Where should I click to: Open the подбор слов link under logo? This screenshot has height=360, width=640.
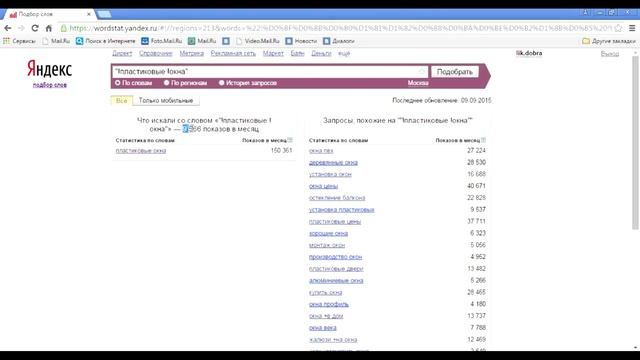coord(49,85)
